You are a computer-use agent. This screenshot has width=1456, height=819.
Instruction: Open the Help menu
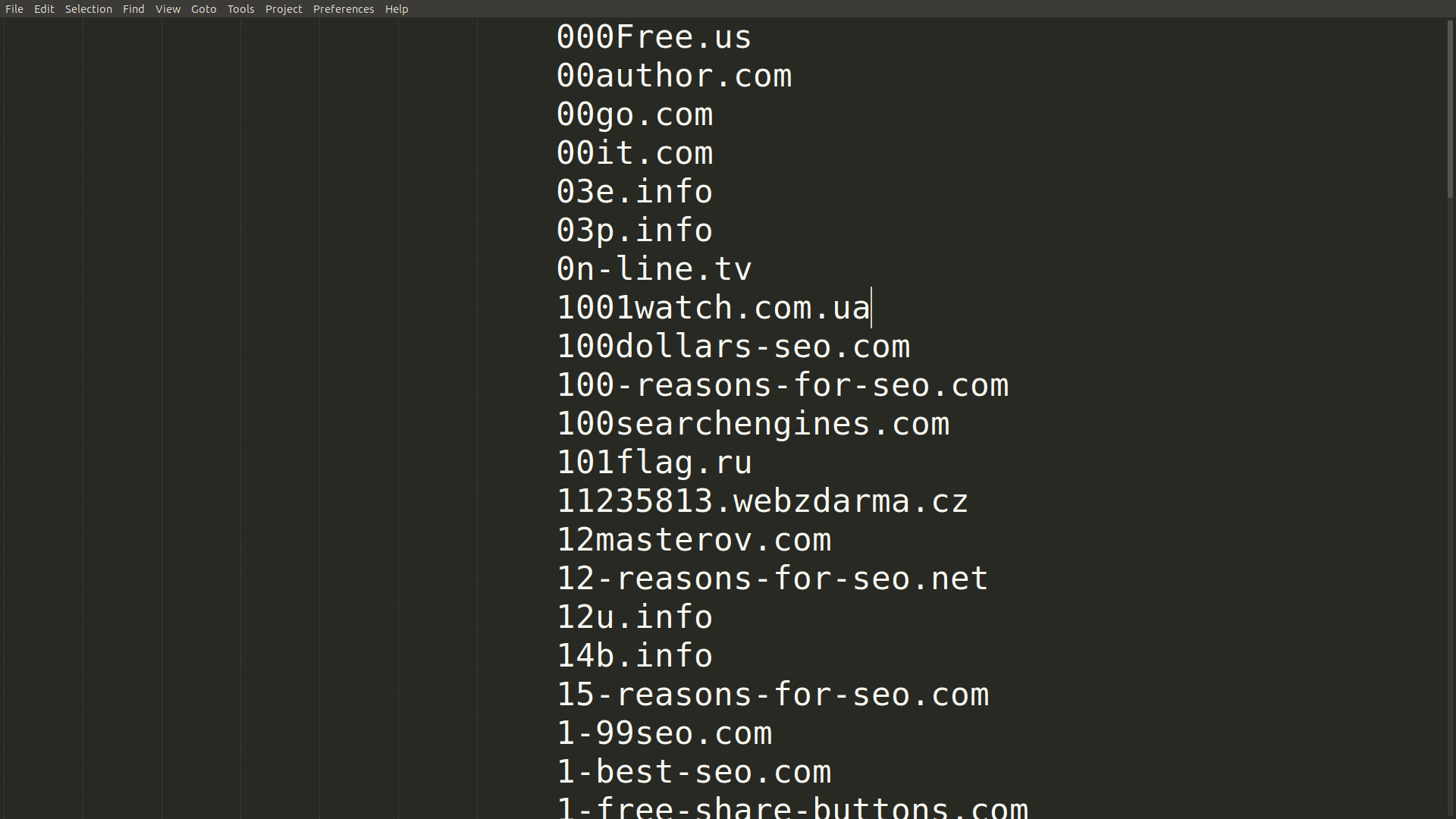tap(397, 8)
